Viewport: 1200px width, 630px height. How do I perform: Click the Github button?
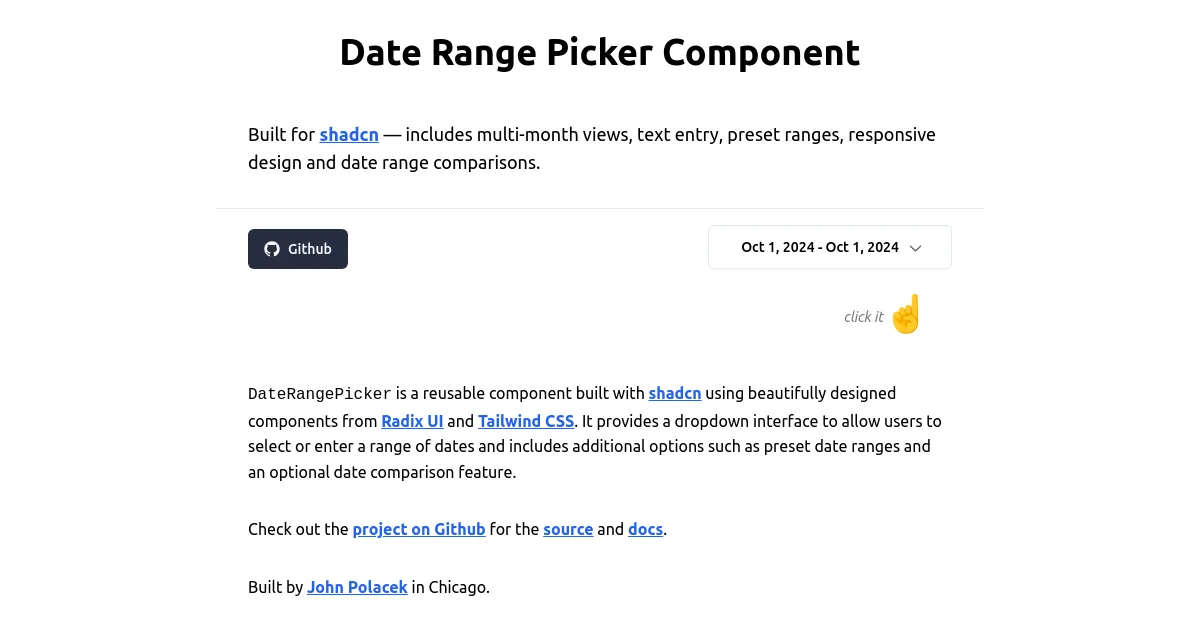[x=297, y=249]
